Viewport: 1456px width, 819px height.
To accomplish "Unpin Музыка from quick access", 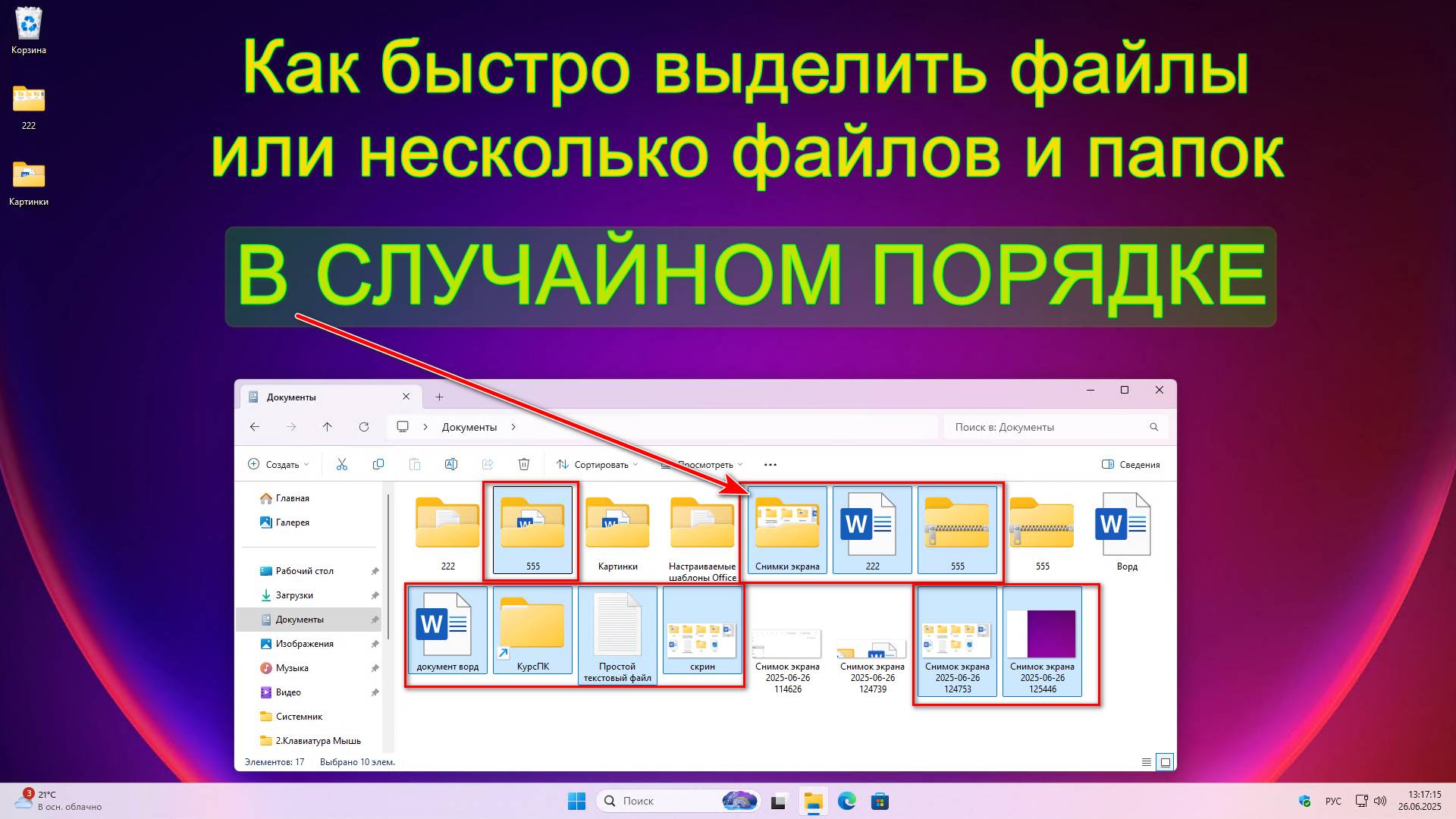I will (x=375, y=668).
